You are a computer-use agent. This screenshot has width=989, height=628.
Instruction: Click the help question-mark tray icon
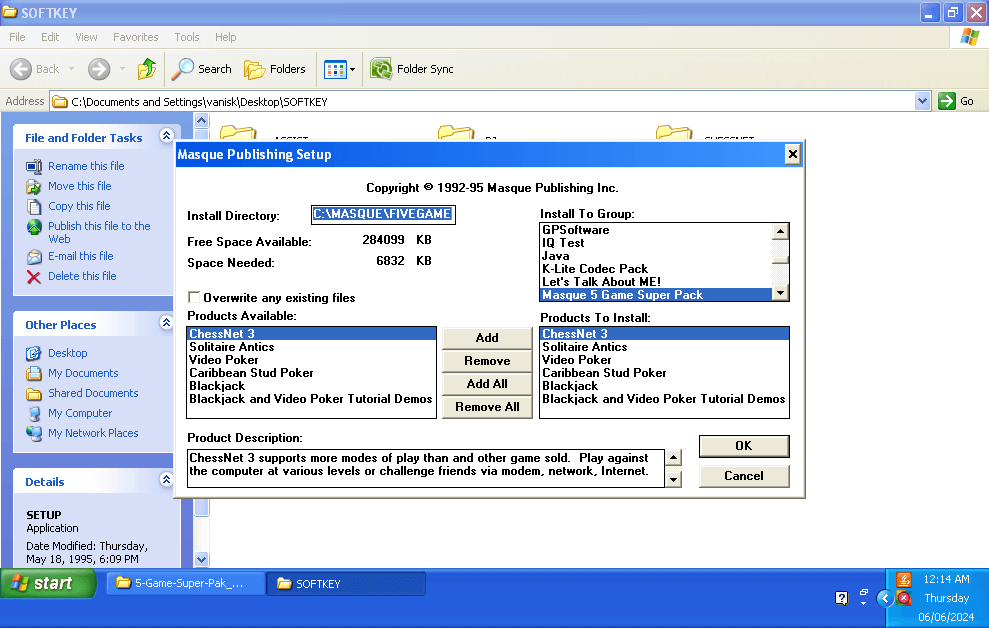point(841,598)
